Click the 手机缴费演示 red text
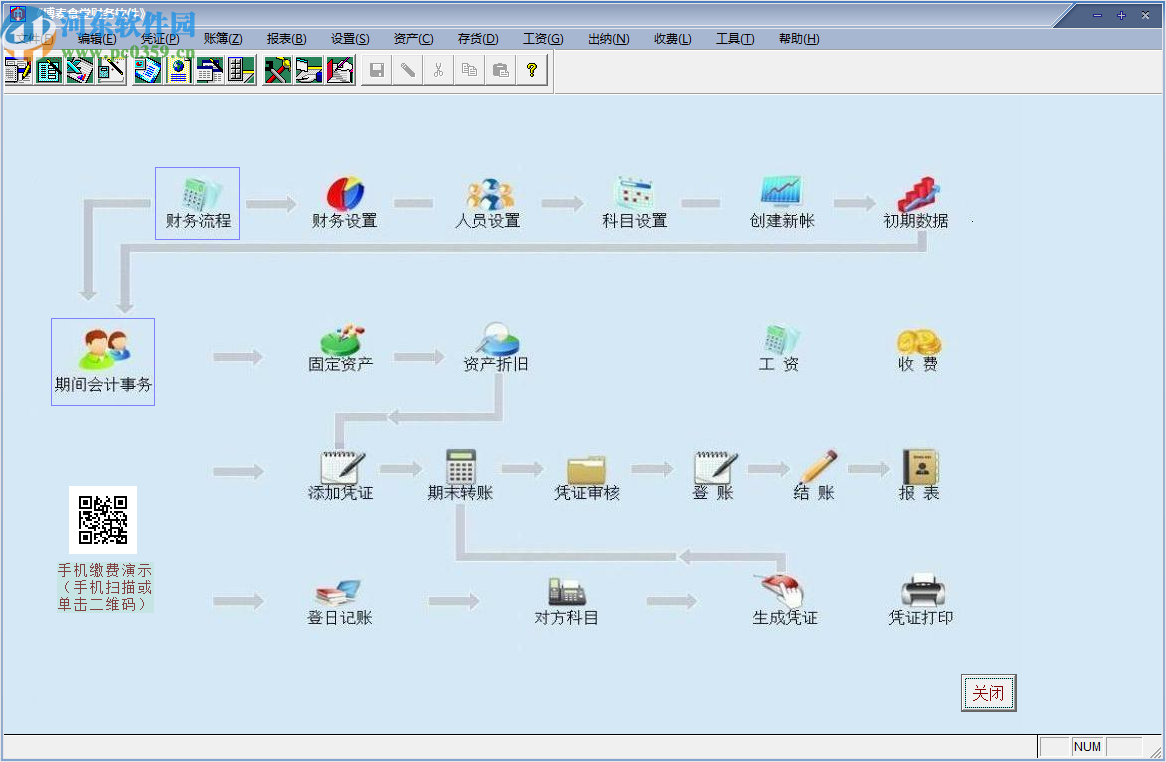 (105, 570)
